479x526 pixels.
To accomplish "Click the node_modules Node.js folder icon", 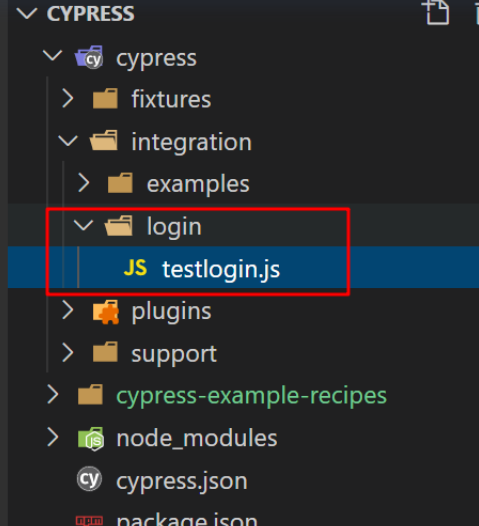I will pos(91,438).
